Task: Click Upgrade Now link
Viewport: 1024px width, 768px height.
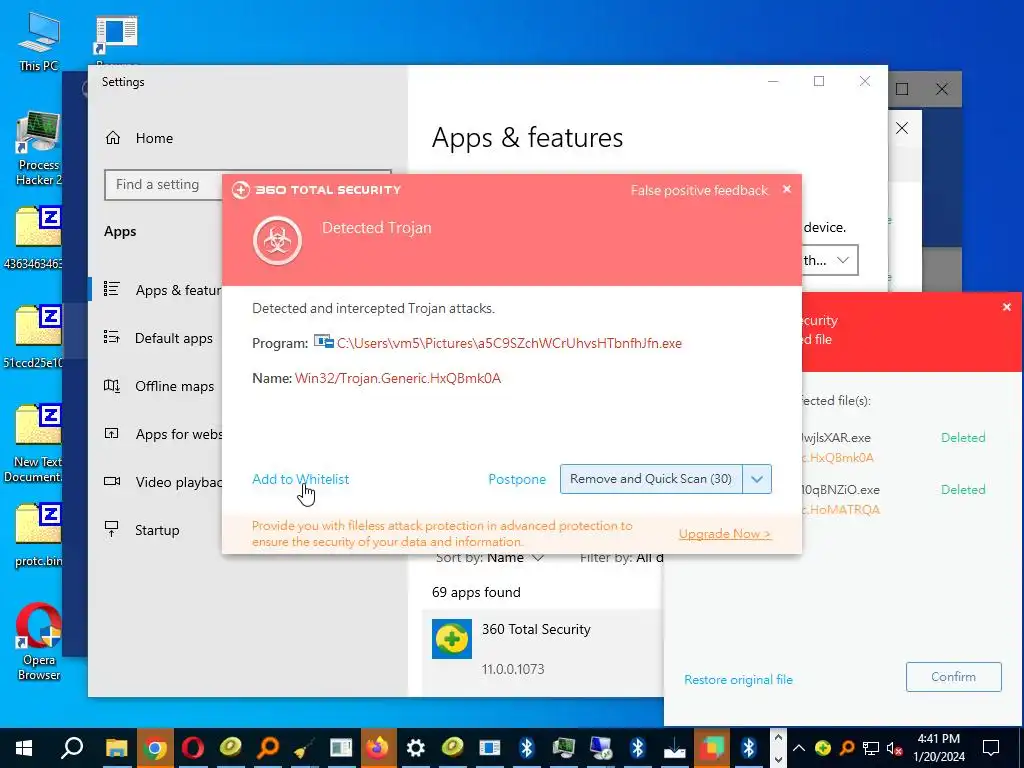Action: [724, 534]
